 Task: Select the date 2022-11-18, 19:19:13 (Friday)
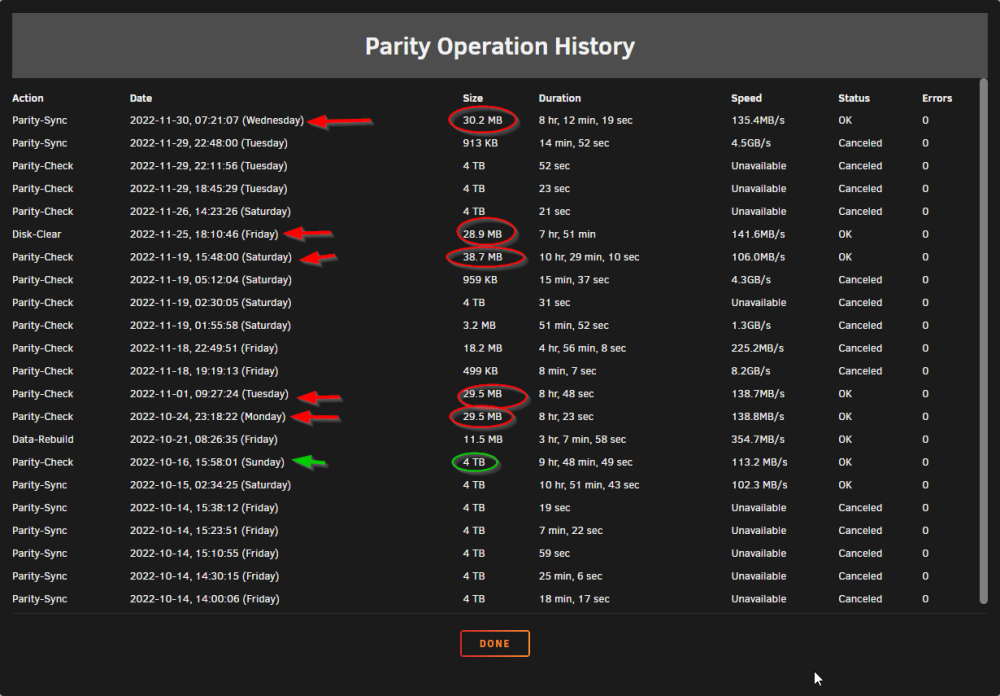click(x=204, y=371)
